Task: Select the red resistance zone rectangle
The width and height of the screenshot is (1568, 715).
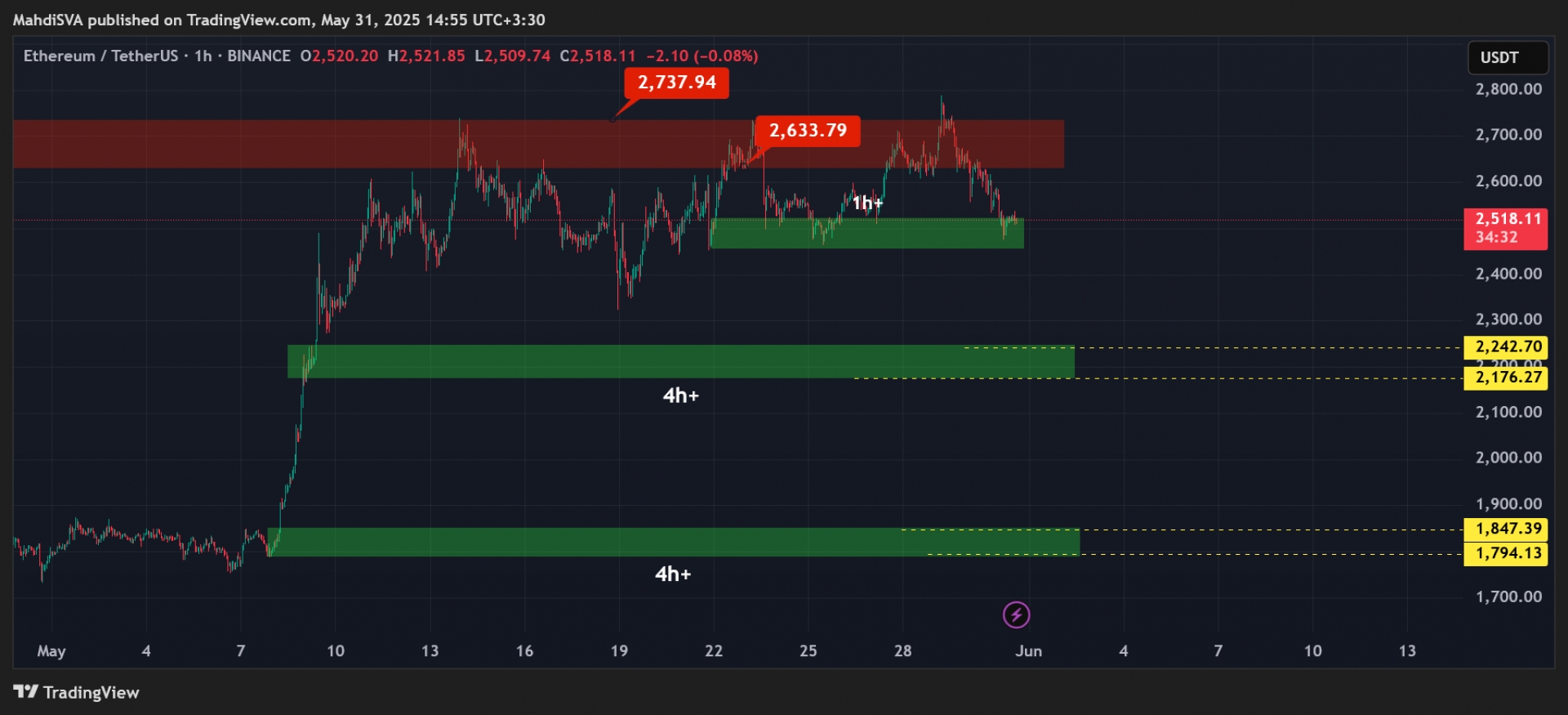Action: click(538, 144)
